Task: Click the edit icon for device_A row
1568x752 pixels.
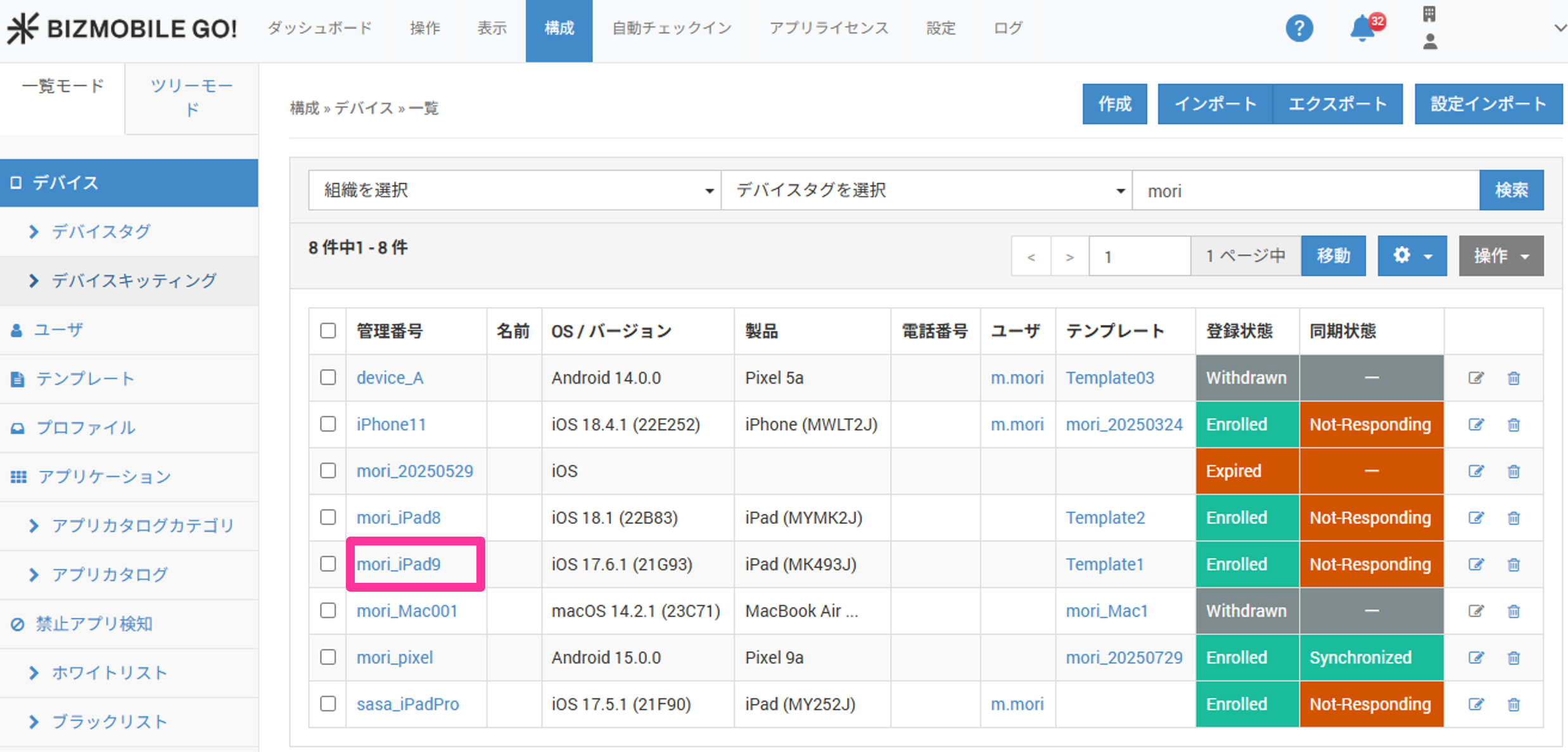Action: pyautogui.click(x=1476, y=378)
